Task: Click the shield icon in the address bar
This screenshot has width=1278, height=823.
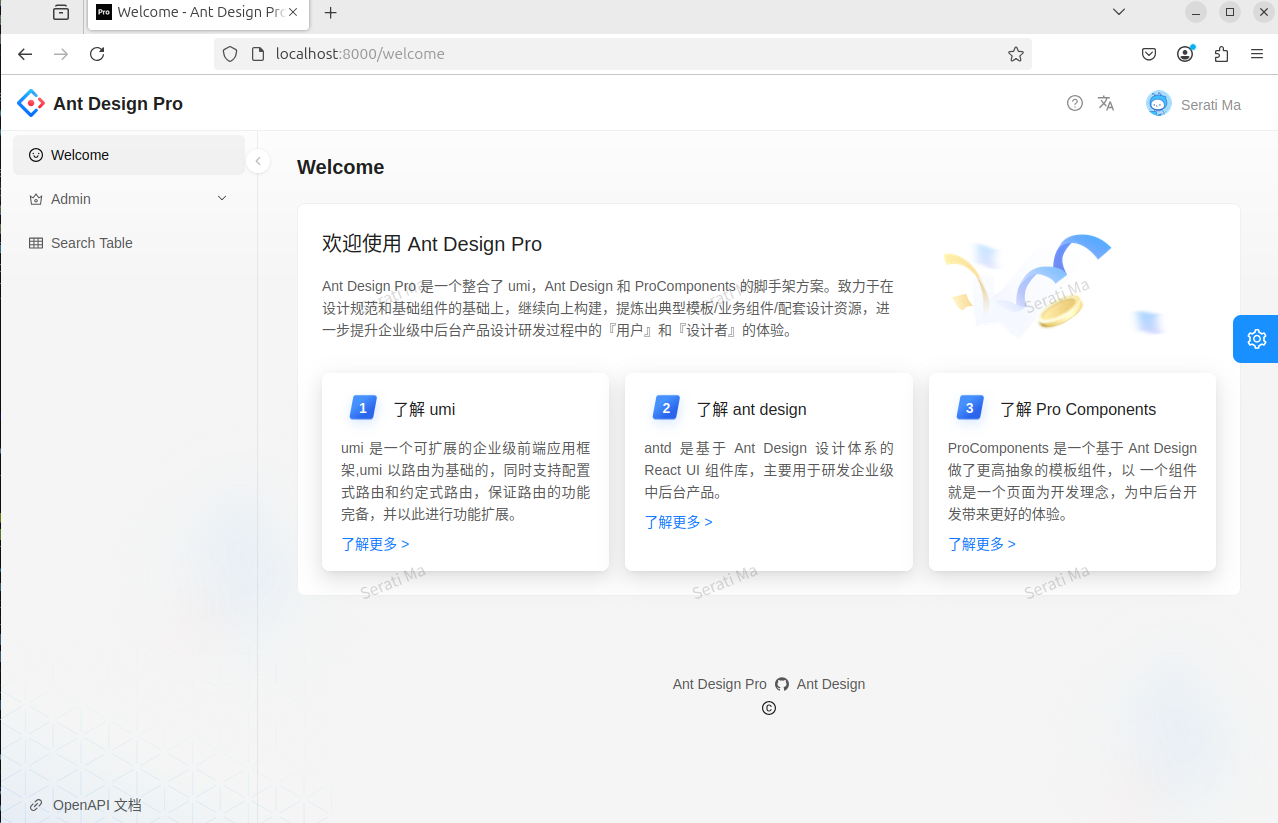Action: pyautogui.click(x=230, y=54)
